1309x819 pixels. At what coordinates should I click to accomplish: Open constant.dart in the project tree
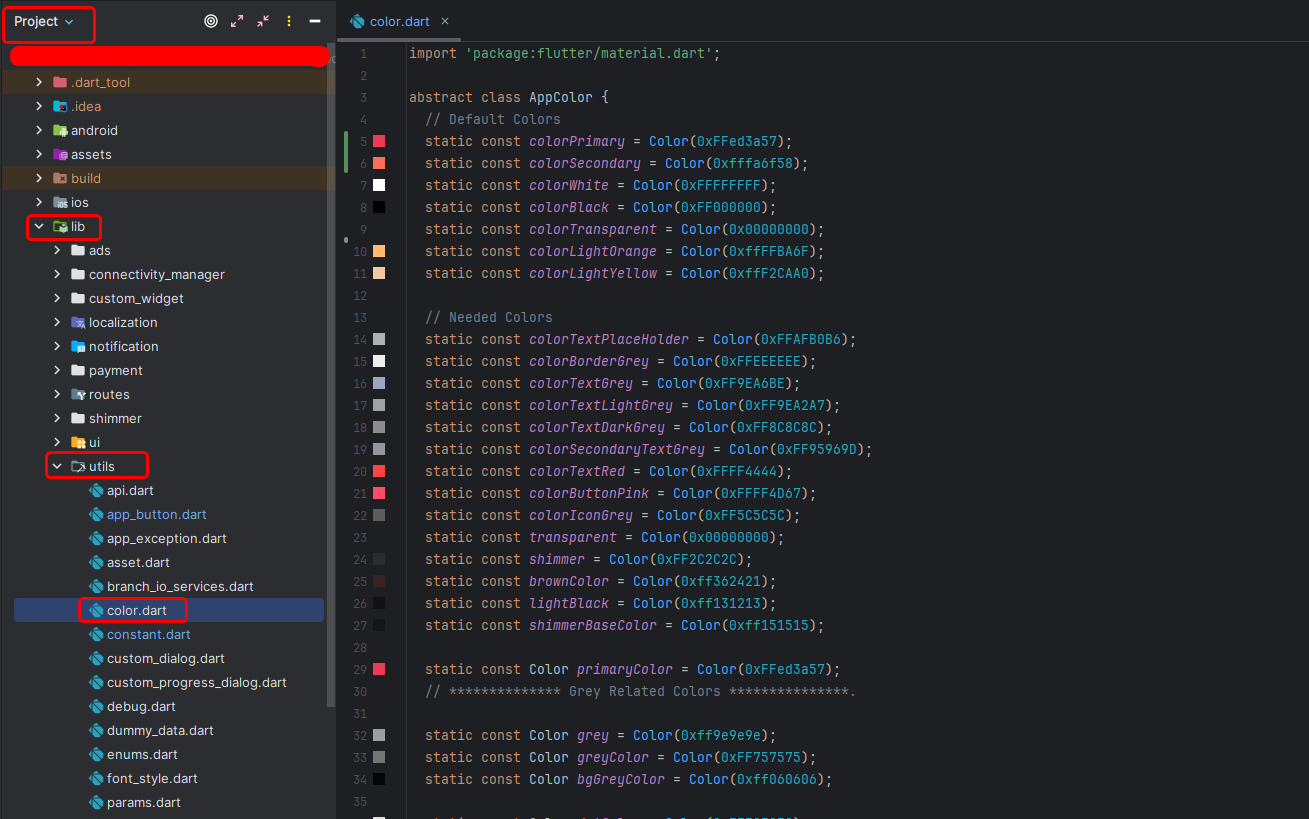point(148,634)
